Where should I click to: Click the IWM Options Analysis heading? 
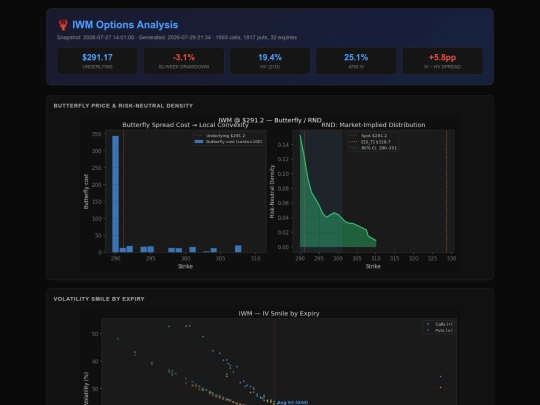pos(125,25)
